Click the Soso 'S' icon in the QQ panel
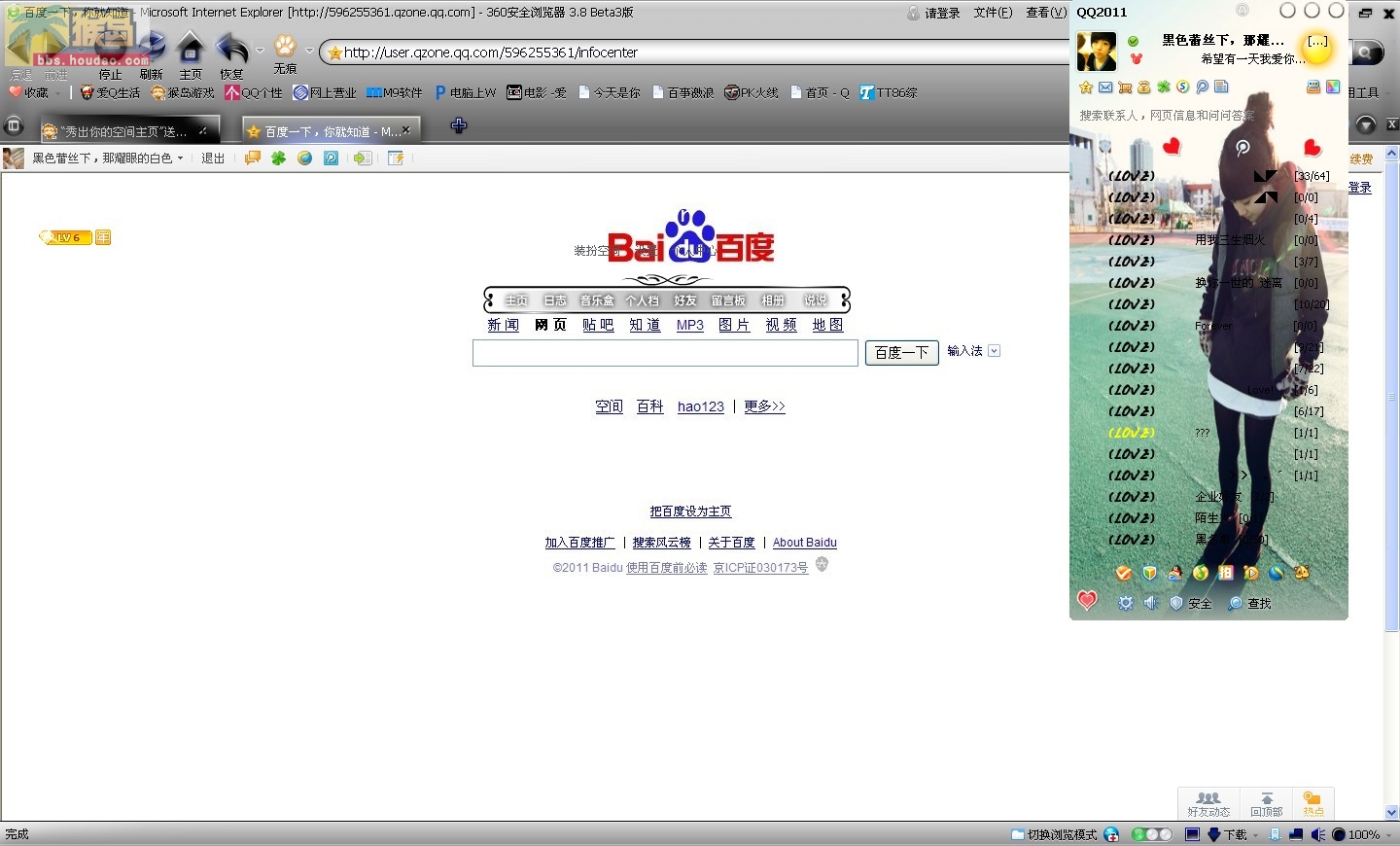The height and width of the screenshot is (846, 1400). tap(1183, 88)
